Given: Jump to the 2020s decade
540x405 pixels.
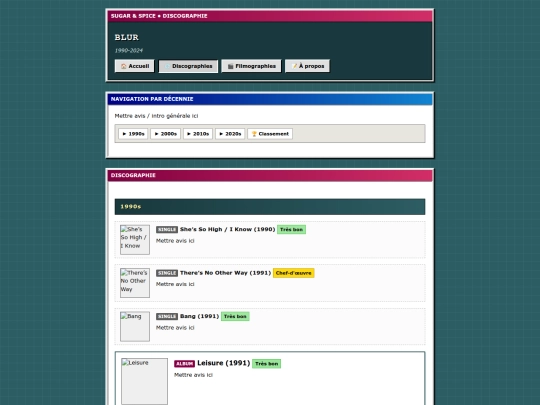Looking at the screenshot, I should coord(230,134).
